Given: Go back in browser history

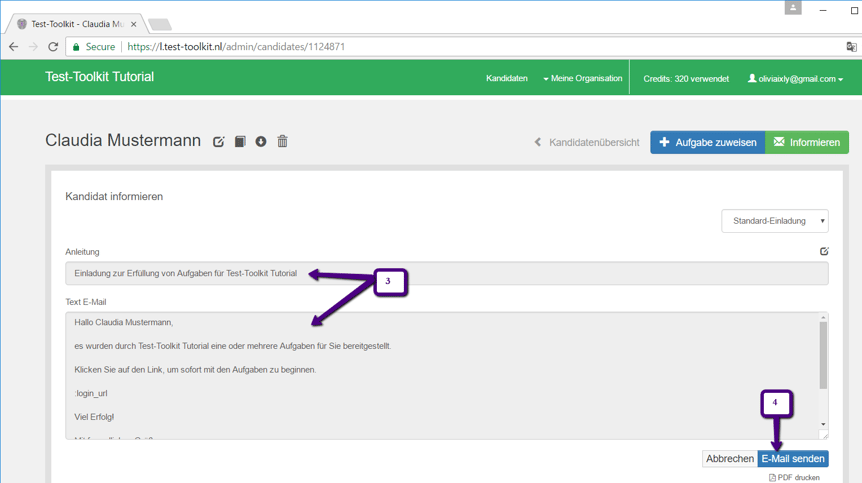Looking at the screenshot, I should tap(14, 47).
